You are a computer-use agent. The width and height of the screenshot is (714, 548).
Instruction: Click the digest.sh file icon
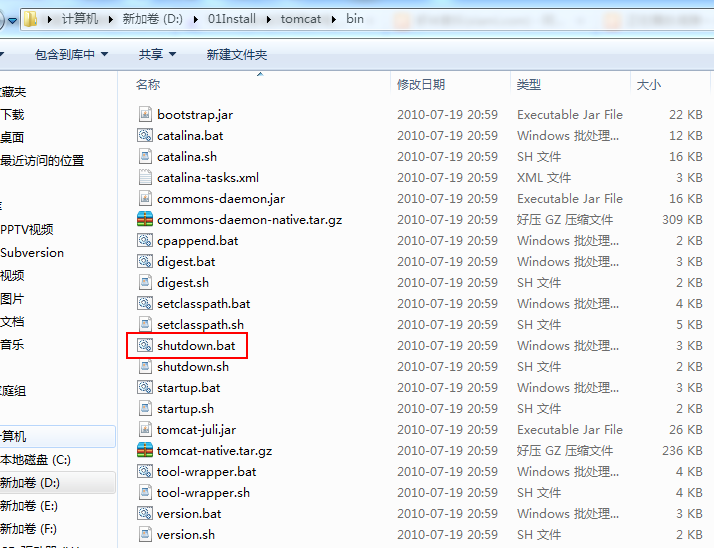145,282
